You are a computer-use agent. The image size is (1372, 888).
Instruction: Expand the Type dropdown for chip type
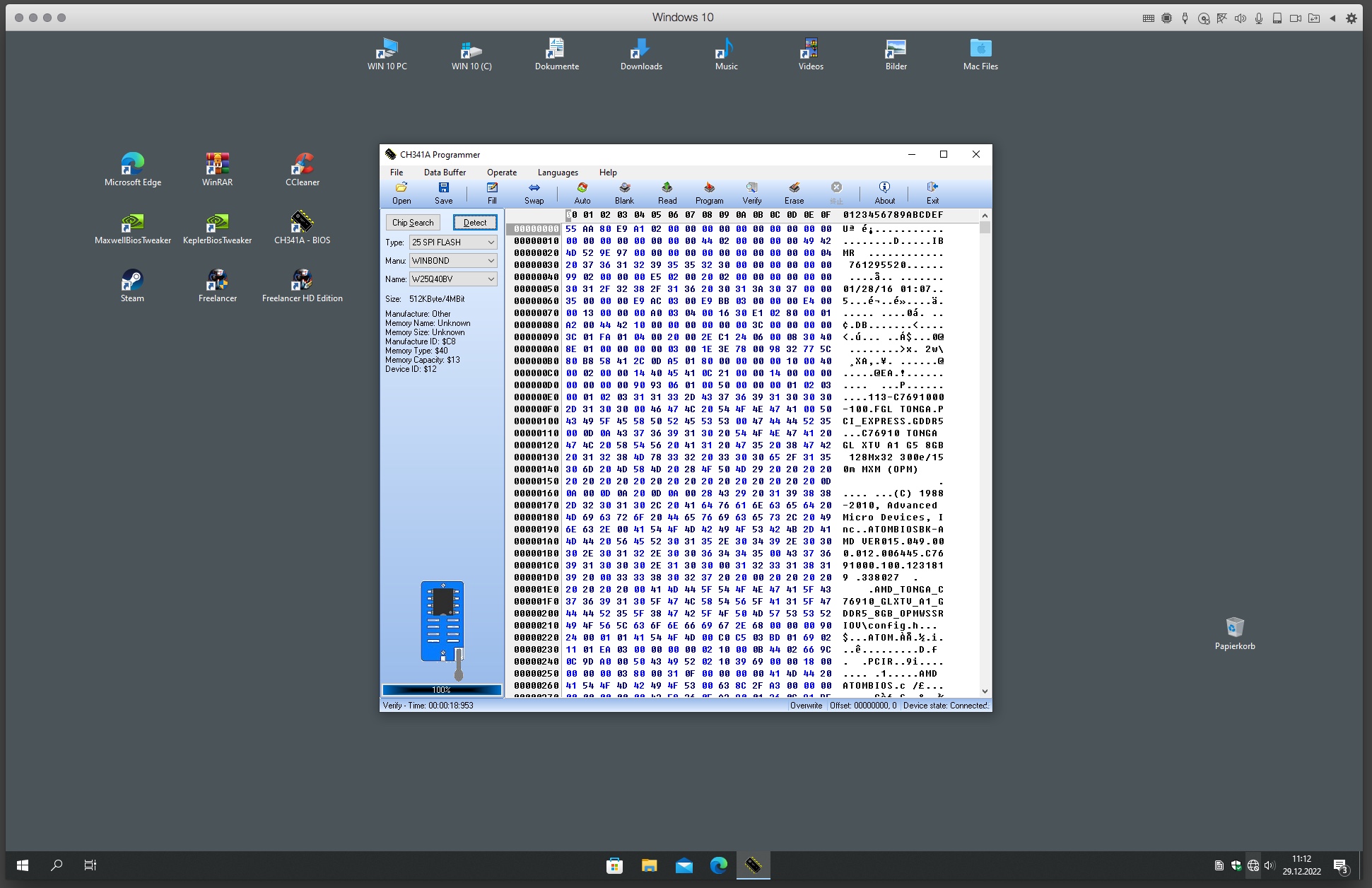pyautogui.click(x=491, y=243)
